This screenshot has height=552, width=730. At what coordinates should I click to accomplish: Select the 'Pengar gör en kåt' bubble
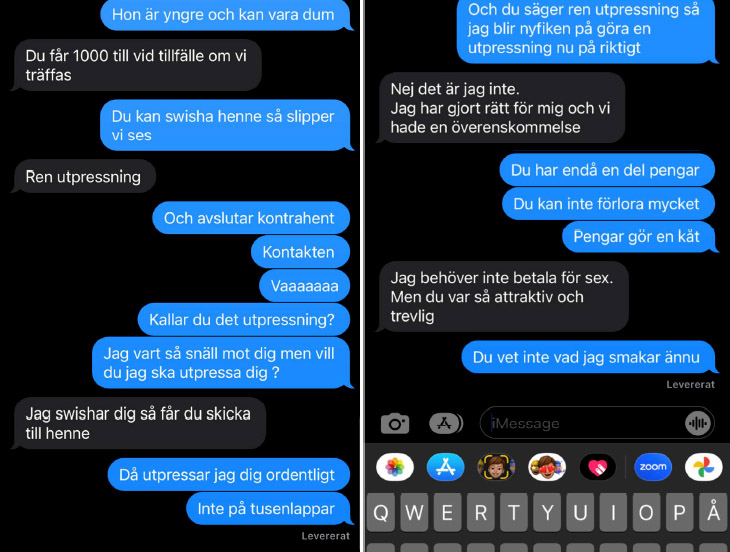(639, 236)
